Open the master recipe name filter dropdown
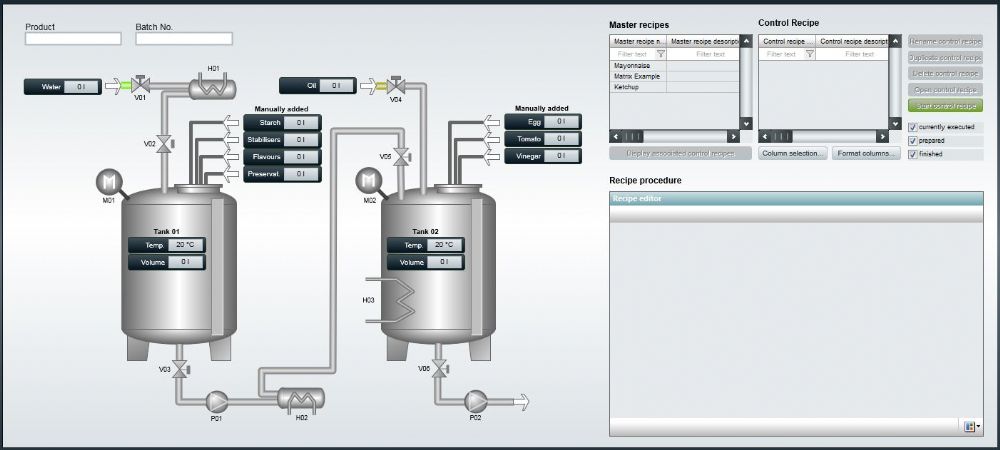The height and width of the screenshot is (450, 1000). (661, 54)
